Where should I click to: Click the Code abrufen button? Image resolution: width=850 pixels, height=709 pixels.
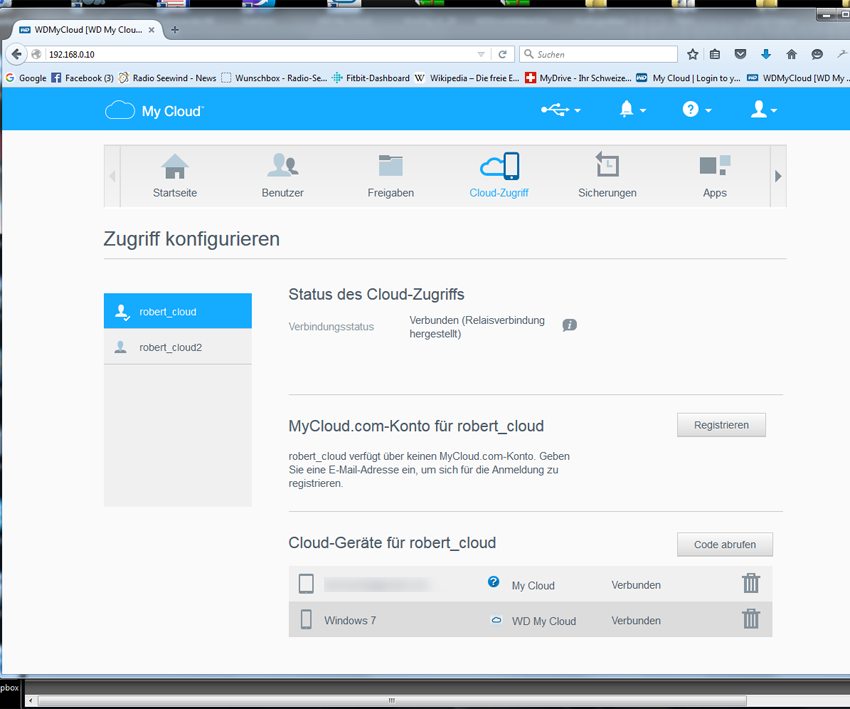[725, 544]
